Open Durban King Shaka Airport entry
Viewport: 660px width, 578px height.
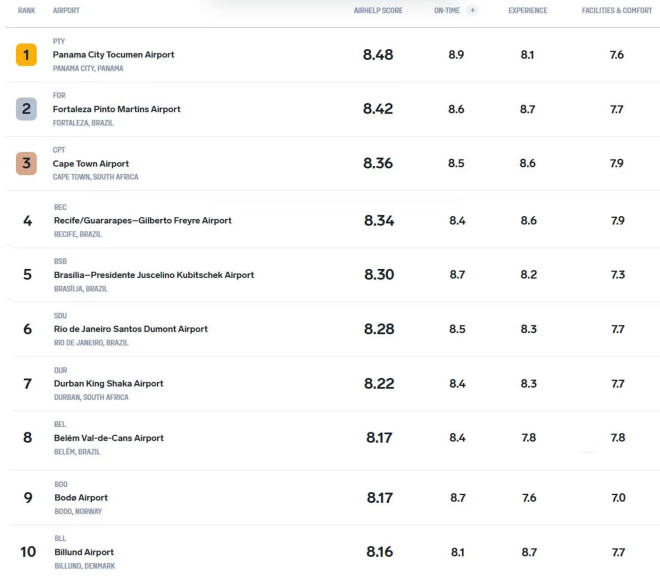[x=109, y=384]
